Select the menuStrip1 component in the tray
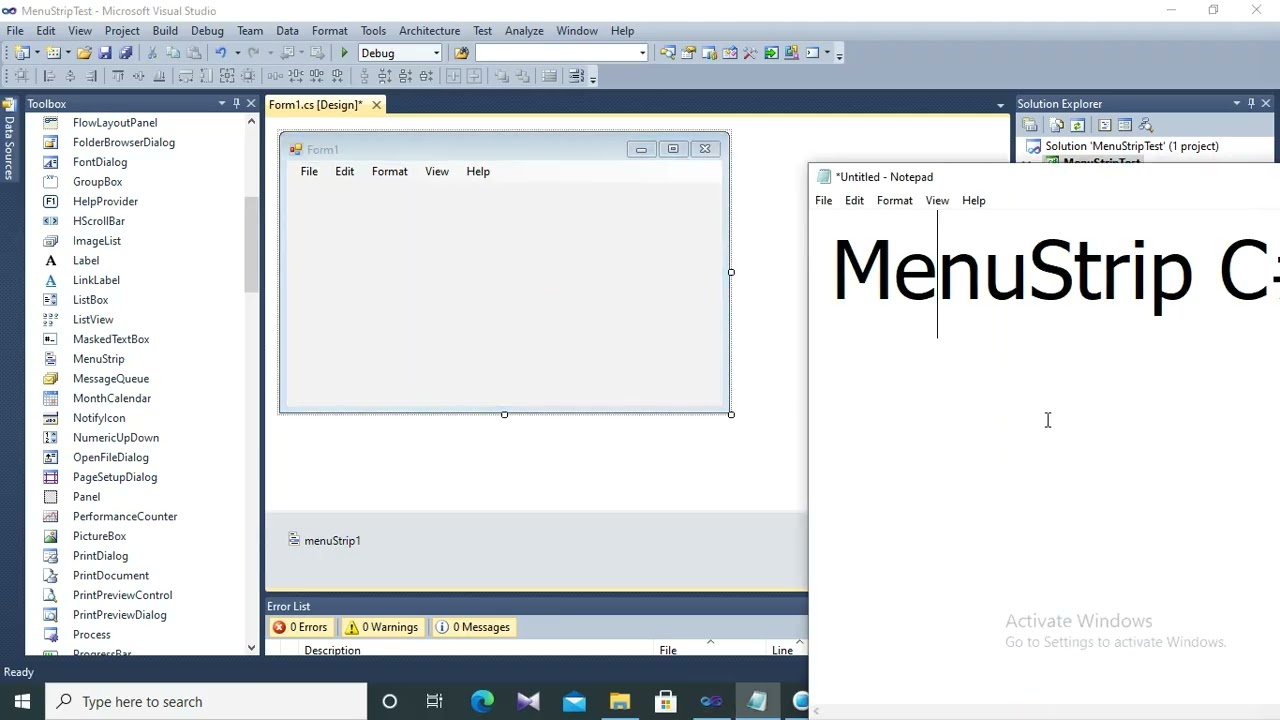The image size is (1280, 720). pyautogui.click(x=324, y=540)
